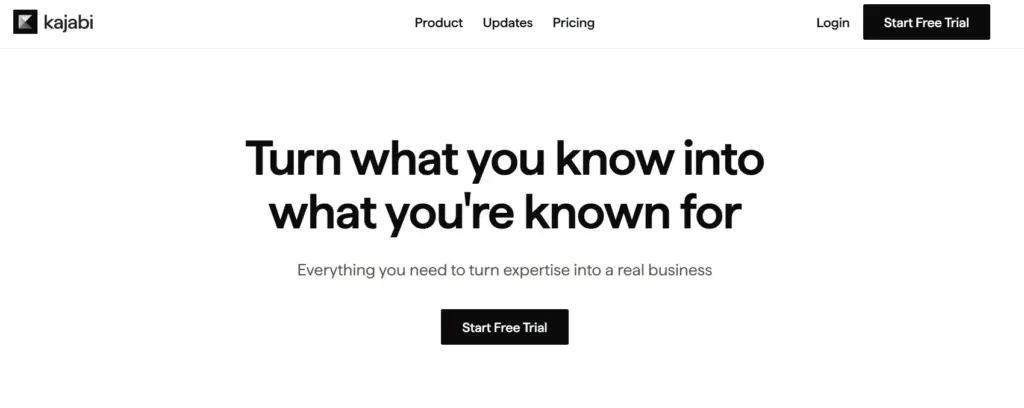
Task: Choose Updates from the navigation bar
Action: point(507,23)
